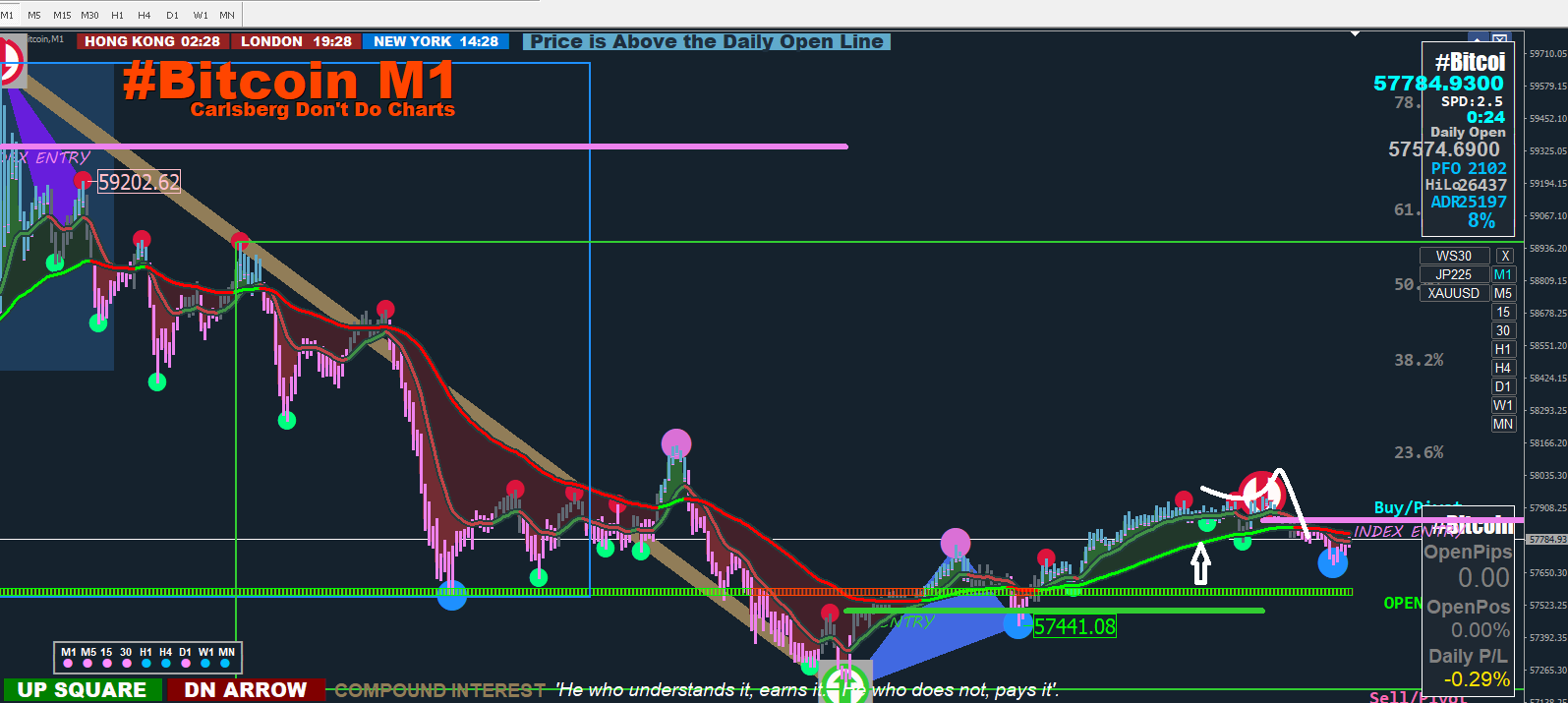Screen dimensions: 1568x703
Task: Click 'Price is Above the Daily Open Line' banner
Action: click(x=707, y=41)
